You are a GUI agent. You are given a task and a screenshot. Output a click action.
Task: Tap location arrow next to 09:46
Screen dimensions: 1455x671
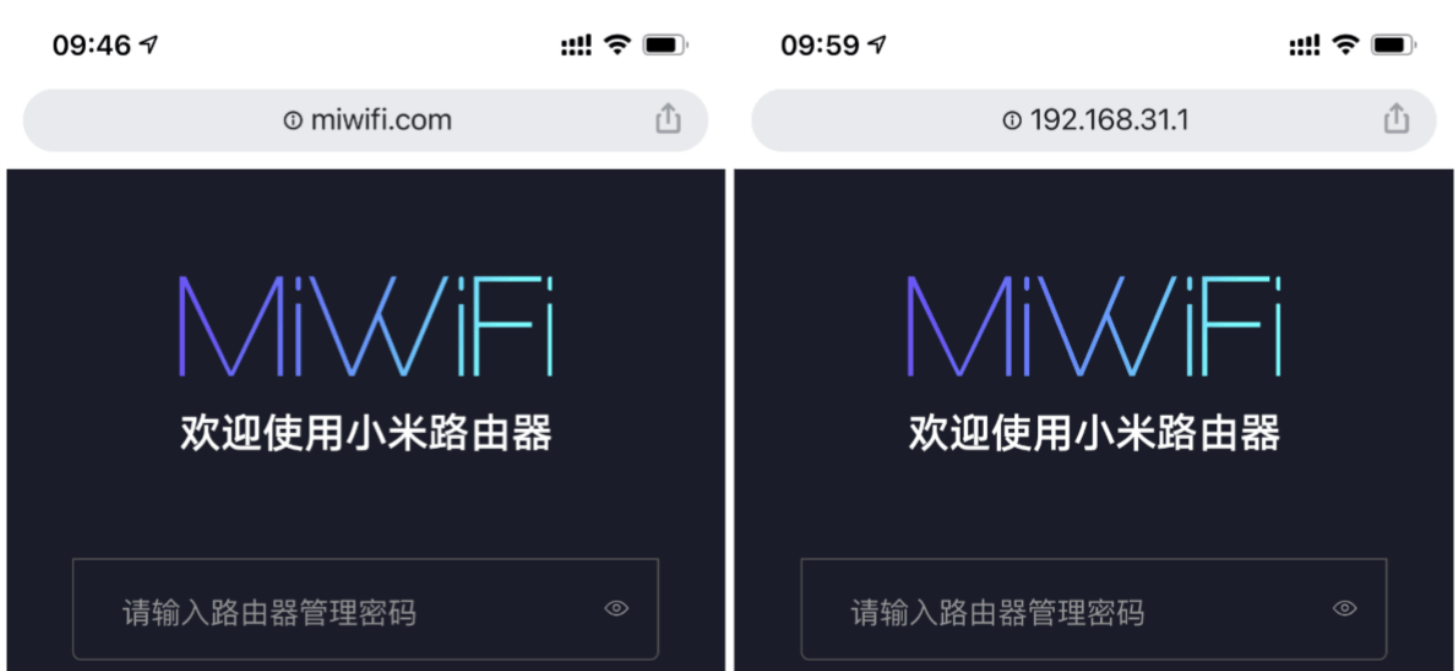148,44
